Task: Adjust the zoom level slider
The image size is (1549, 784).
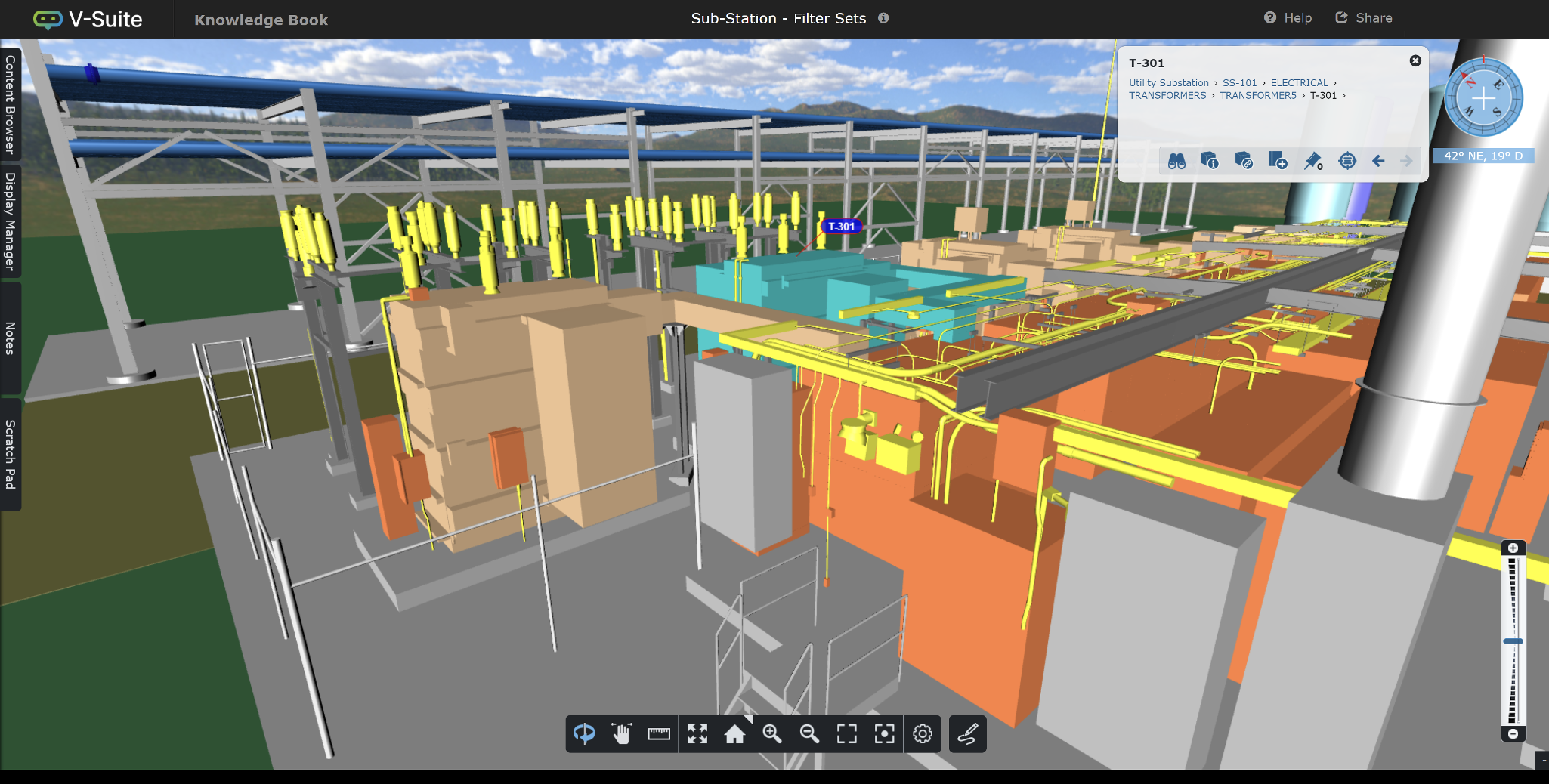Action: point(1513,640)
